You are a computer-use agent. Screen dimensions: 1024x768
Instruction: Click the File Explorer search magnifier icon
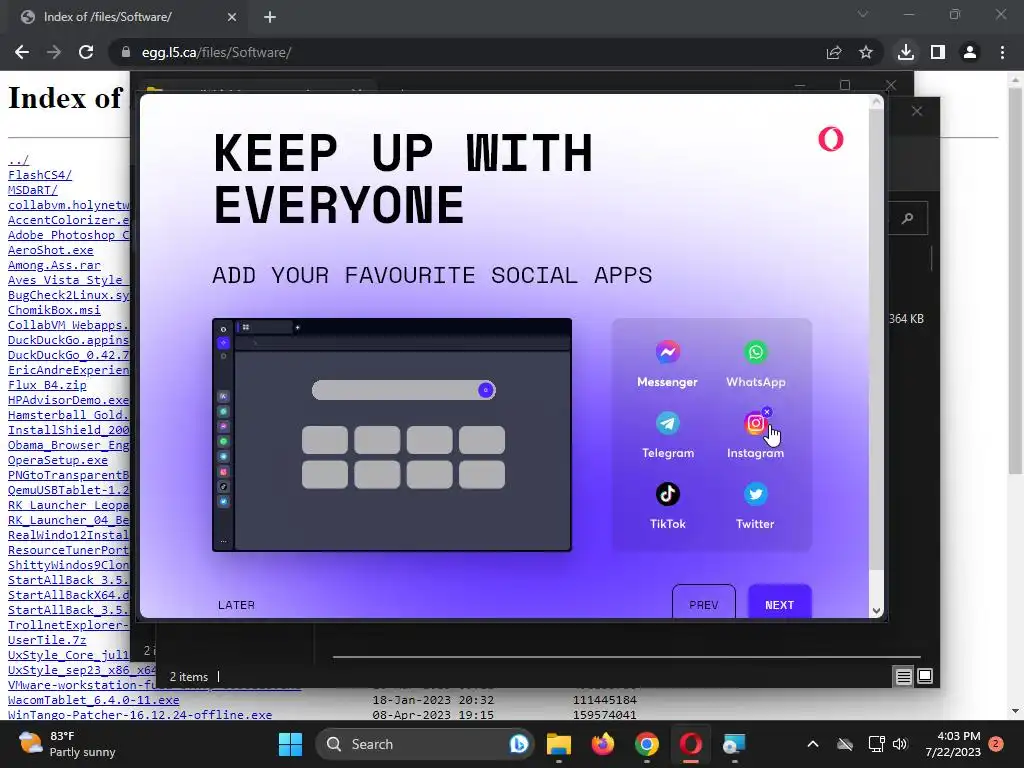(x=907, y=218)
